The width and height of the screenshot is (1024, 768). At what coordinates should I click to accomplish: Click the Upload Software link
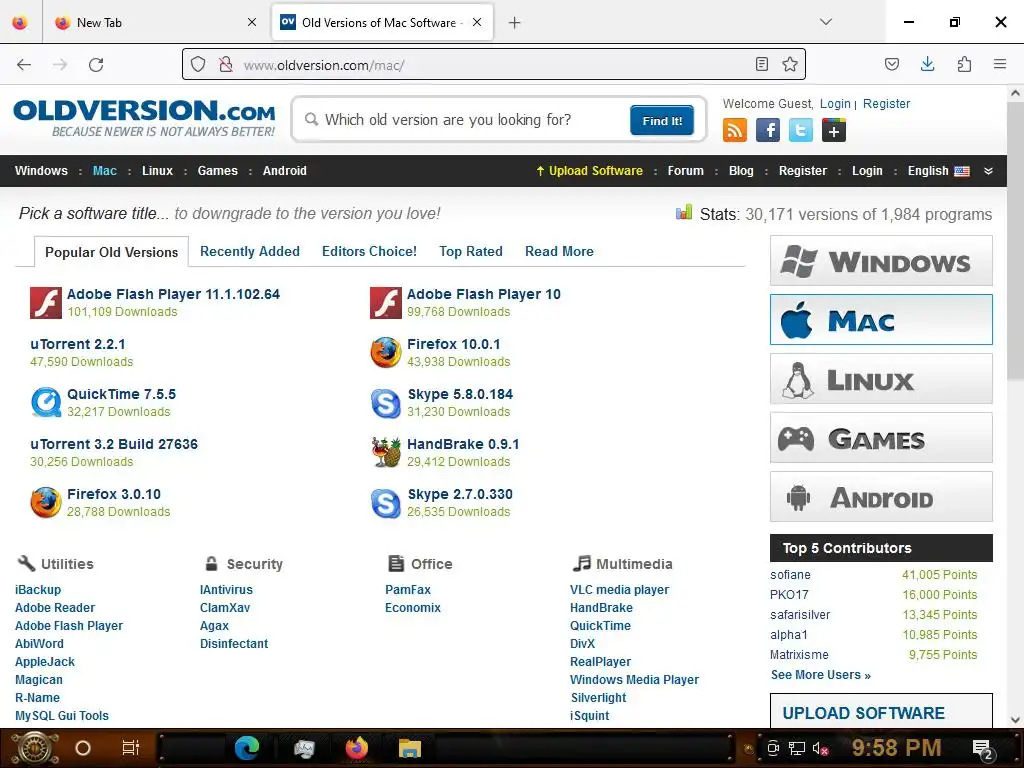coord(590,171)
